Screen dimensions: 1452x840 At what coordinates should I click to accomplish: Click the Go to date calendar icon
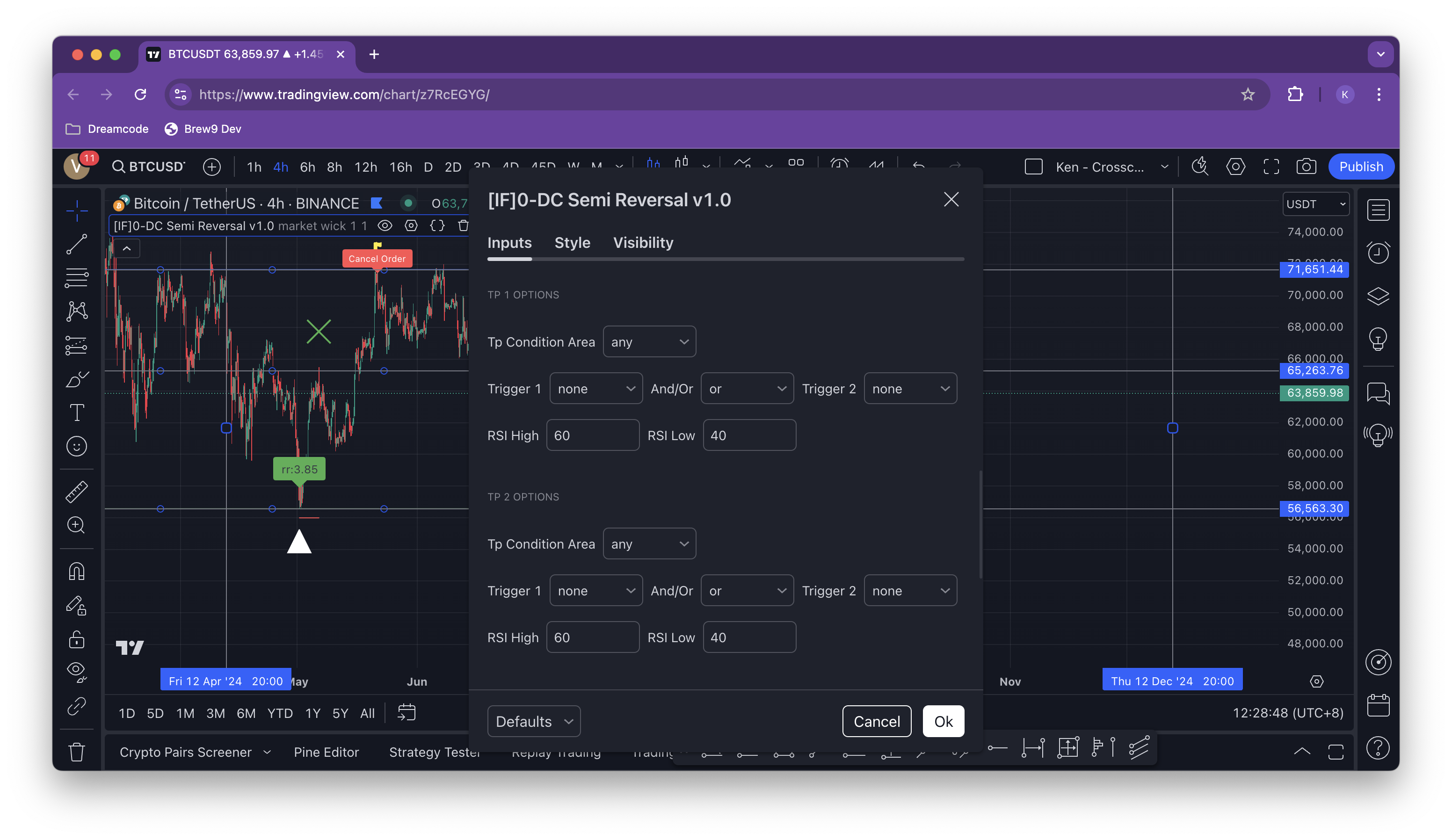tap(407, 713)
